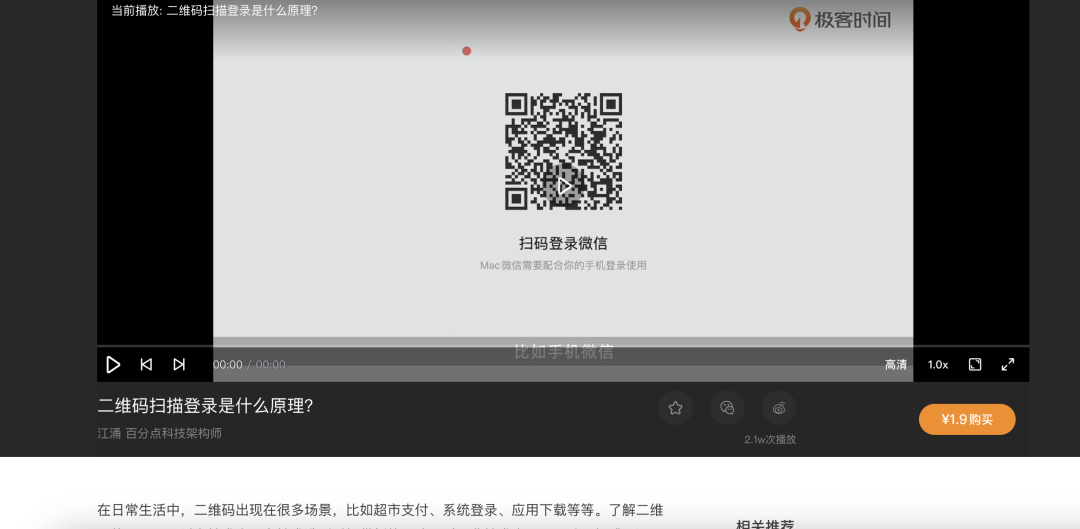Click the video title below the player
The width and height of the screenshot is (1080, 529).
(205, 406)
